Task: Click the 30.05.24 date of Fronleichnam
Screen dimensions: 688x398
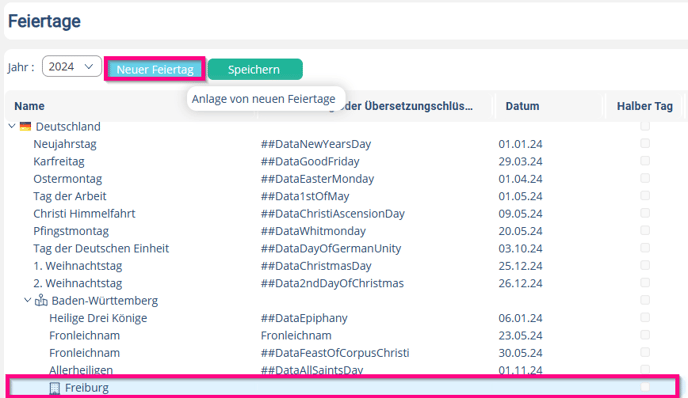Action: click(x=520, y=353)
